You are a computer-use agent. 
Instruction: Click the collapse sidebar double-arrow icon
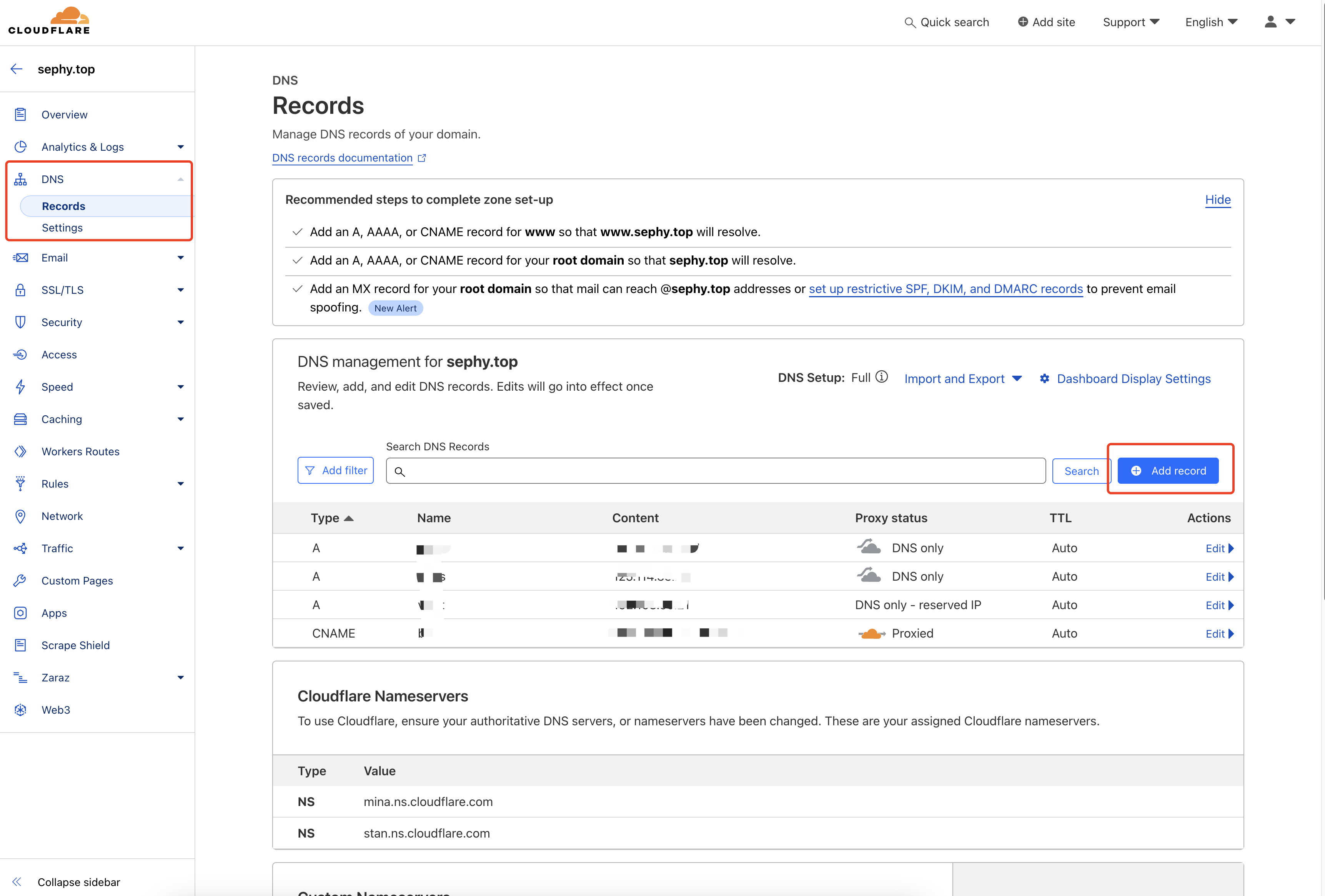click(x=17, y=882)
